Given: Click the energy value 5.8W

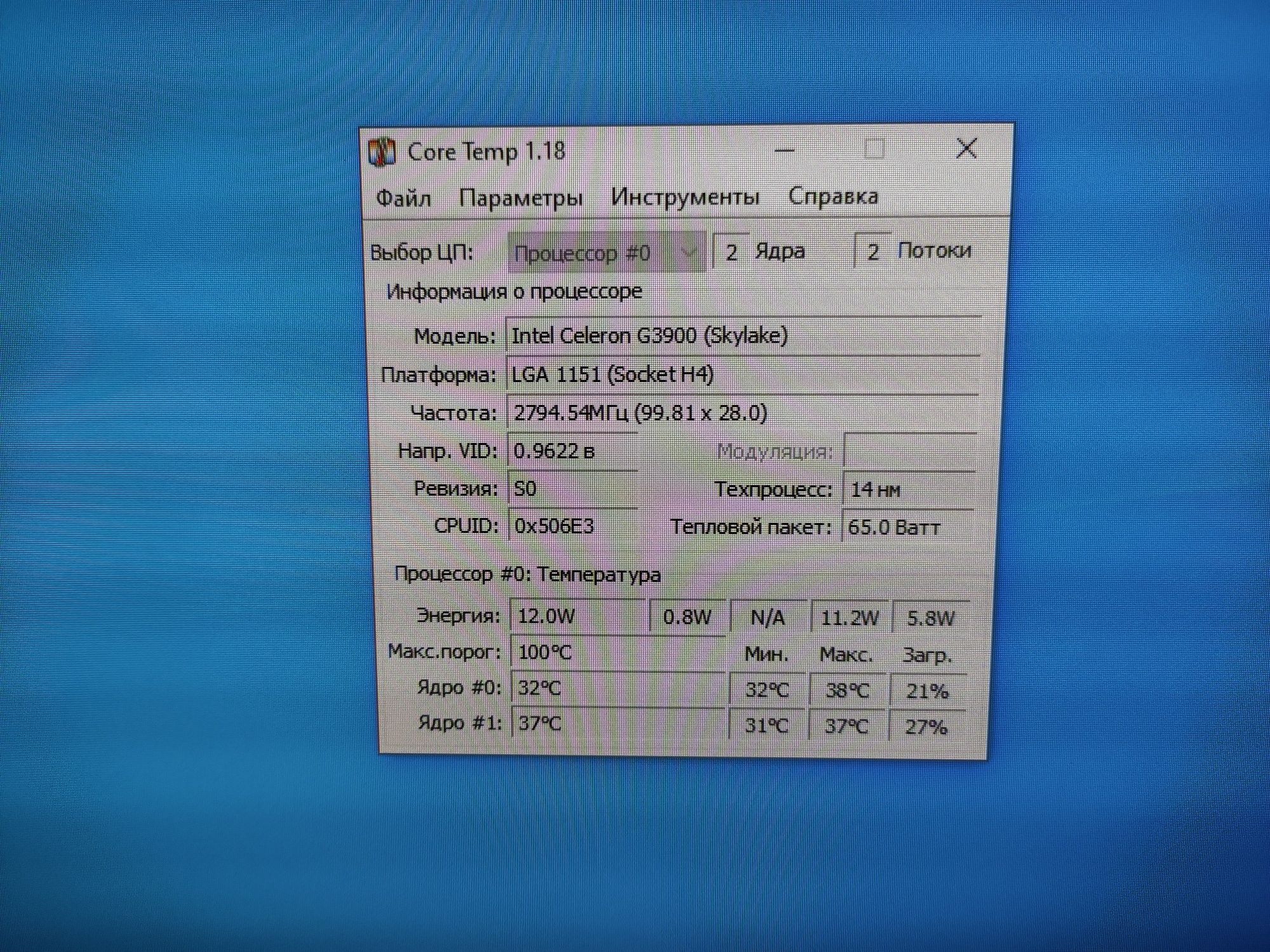Looking at the screenshot, I should tap(930, 618).
